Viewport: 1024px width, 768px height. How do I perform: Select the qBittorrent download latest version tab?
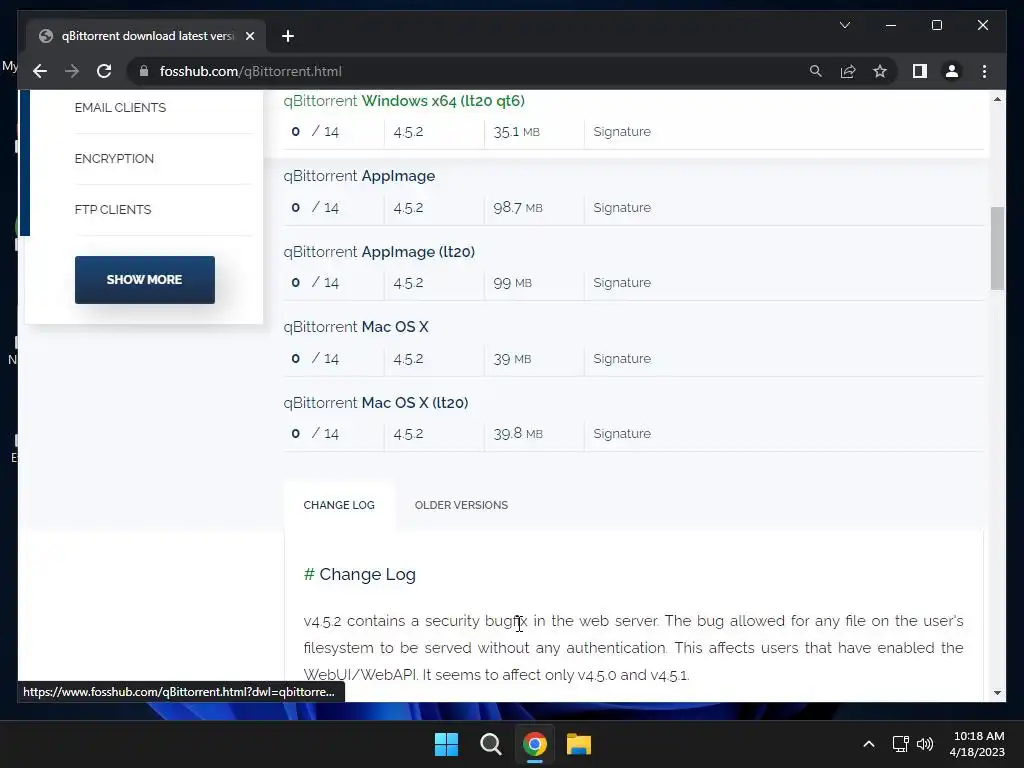(x=146, y=36)
